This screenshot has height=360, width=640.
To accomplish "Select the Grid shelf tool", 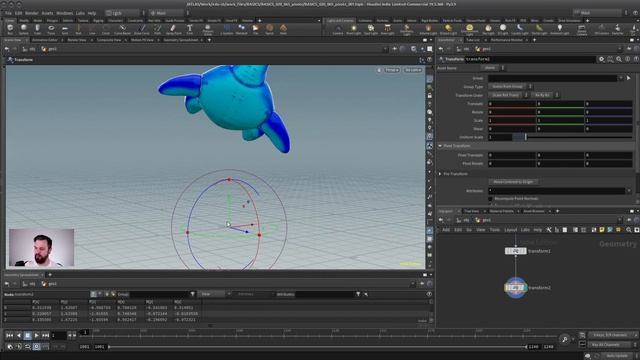I will (x=65, y=29).
